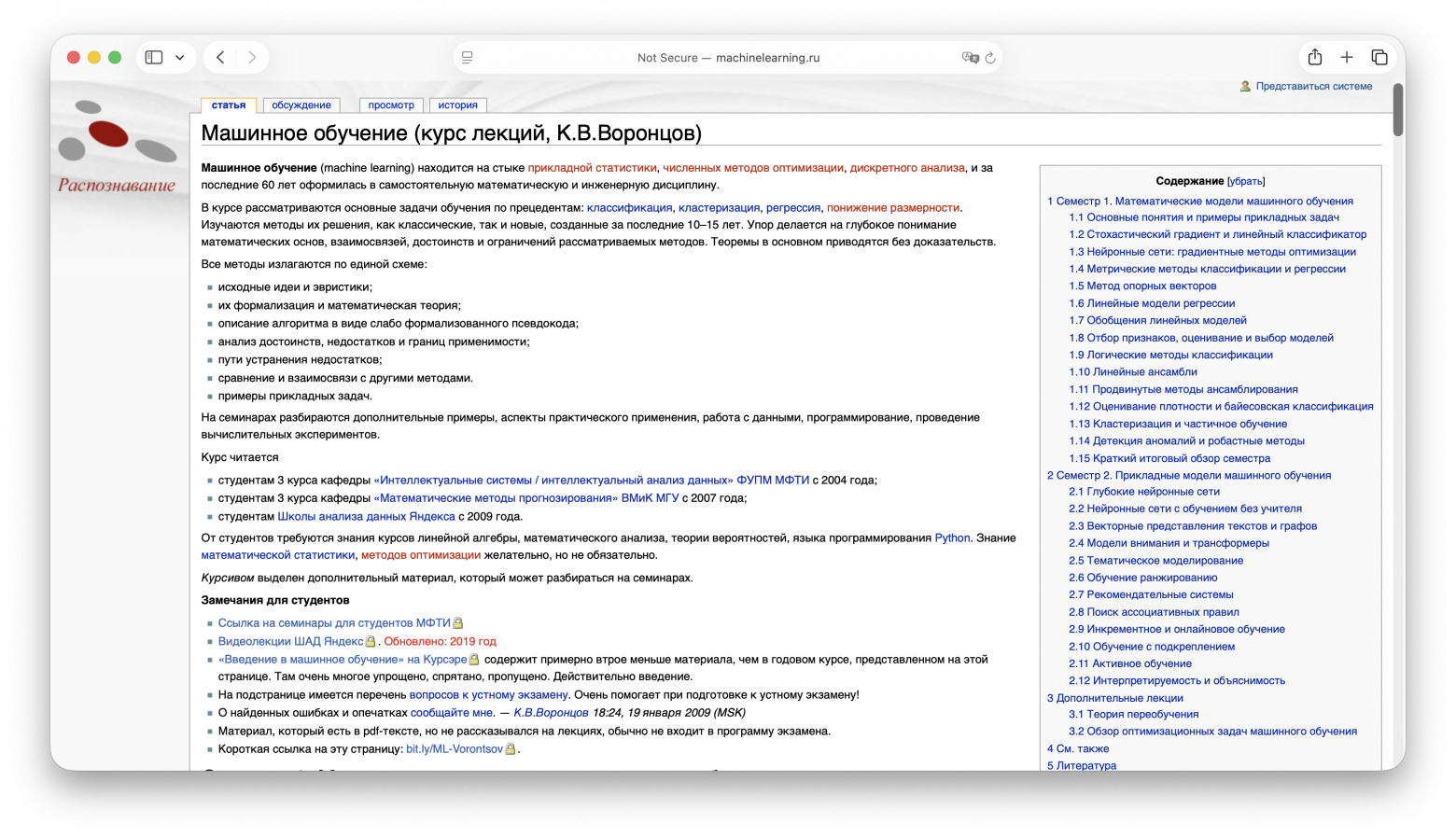Click the page reader icon in address bar
This screenshot has width=1456, height=837.
468,58
